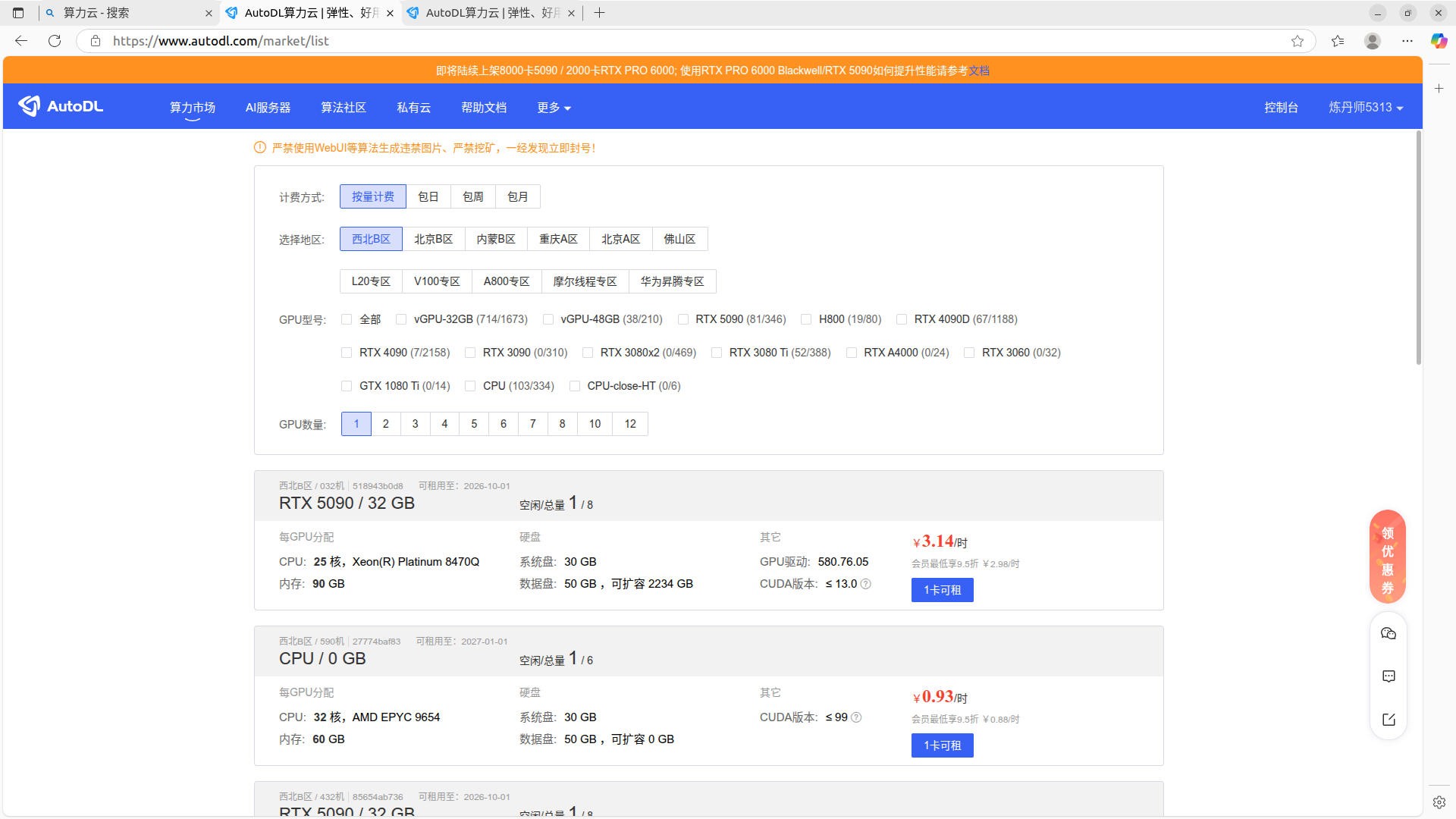Bookmark the page with the star icon

1298,41
